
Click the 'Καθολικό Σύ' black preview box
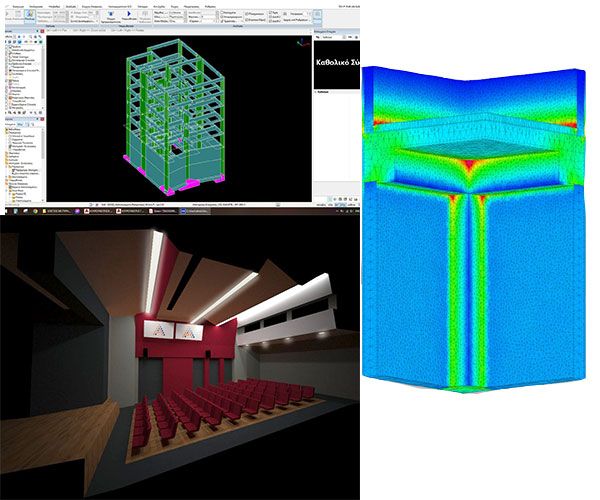pos(337,65)
